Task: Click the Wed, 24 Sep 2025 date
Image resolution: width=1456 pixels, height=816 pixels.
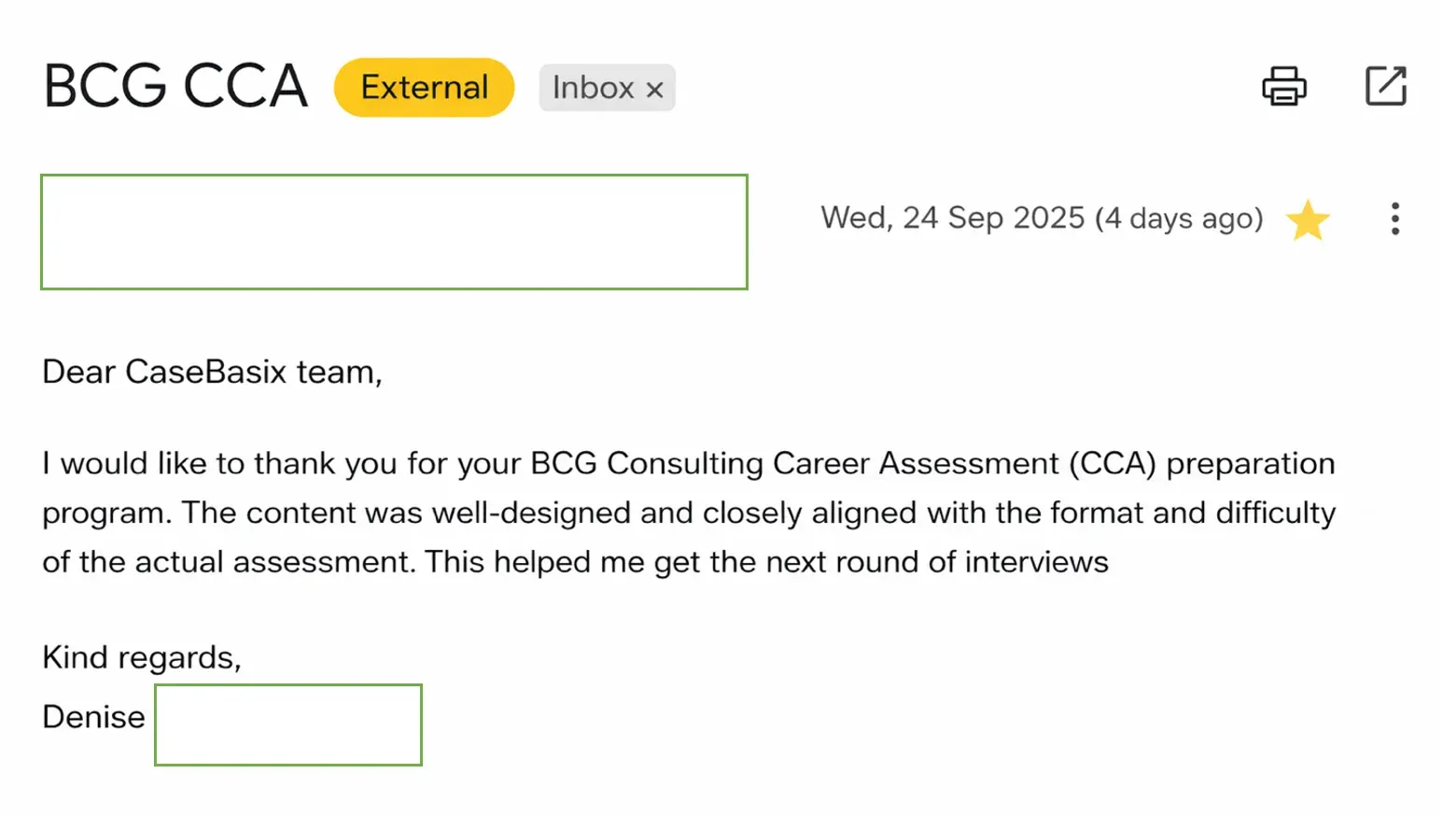Action: (x=952, y=218)
